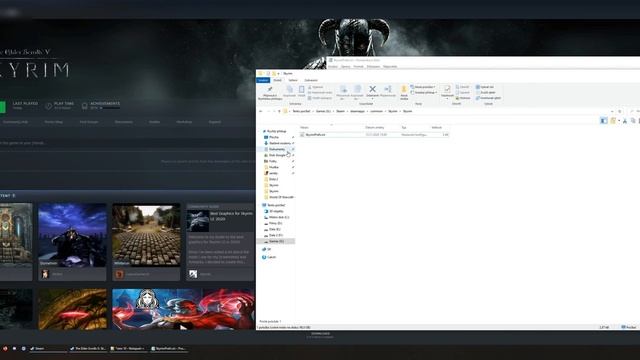Image resolution: width=640 pixels, height=360 pixels.
Task: Switch to the Domů ribbon tab
Action: (278, 80)
